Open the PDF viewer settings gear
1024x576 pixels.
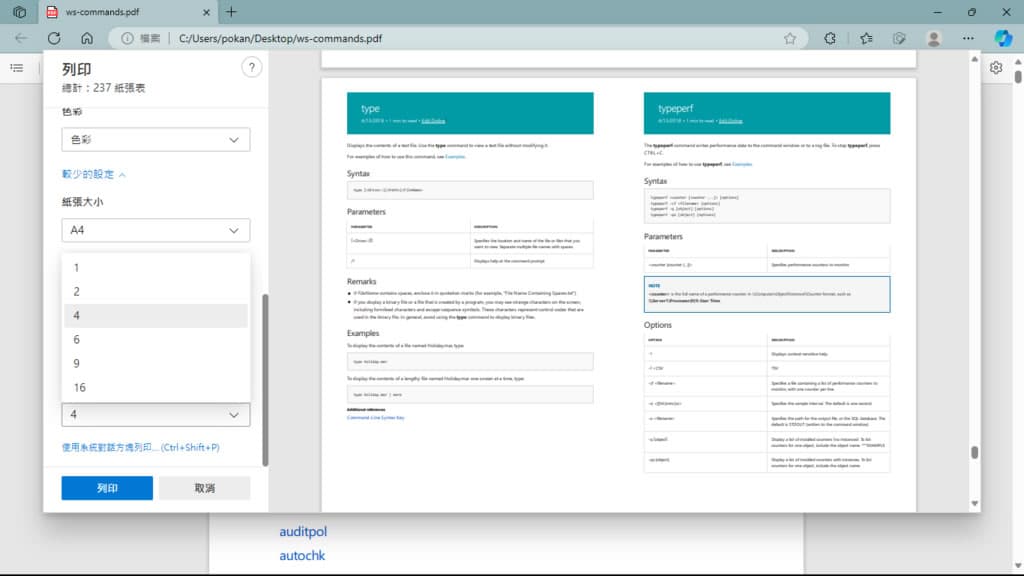click(996, 68)
